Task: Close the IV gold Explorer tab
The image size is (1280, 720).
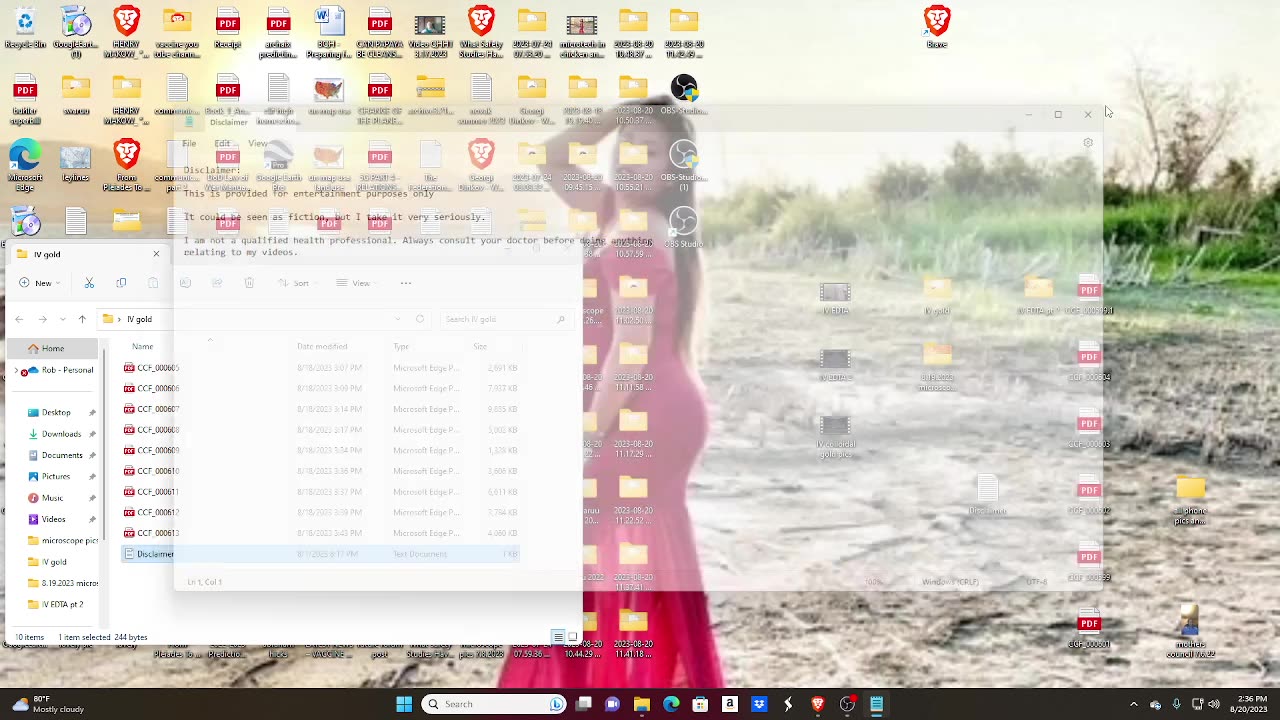Action: [x=156, y=254]
